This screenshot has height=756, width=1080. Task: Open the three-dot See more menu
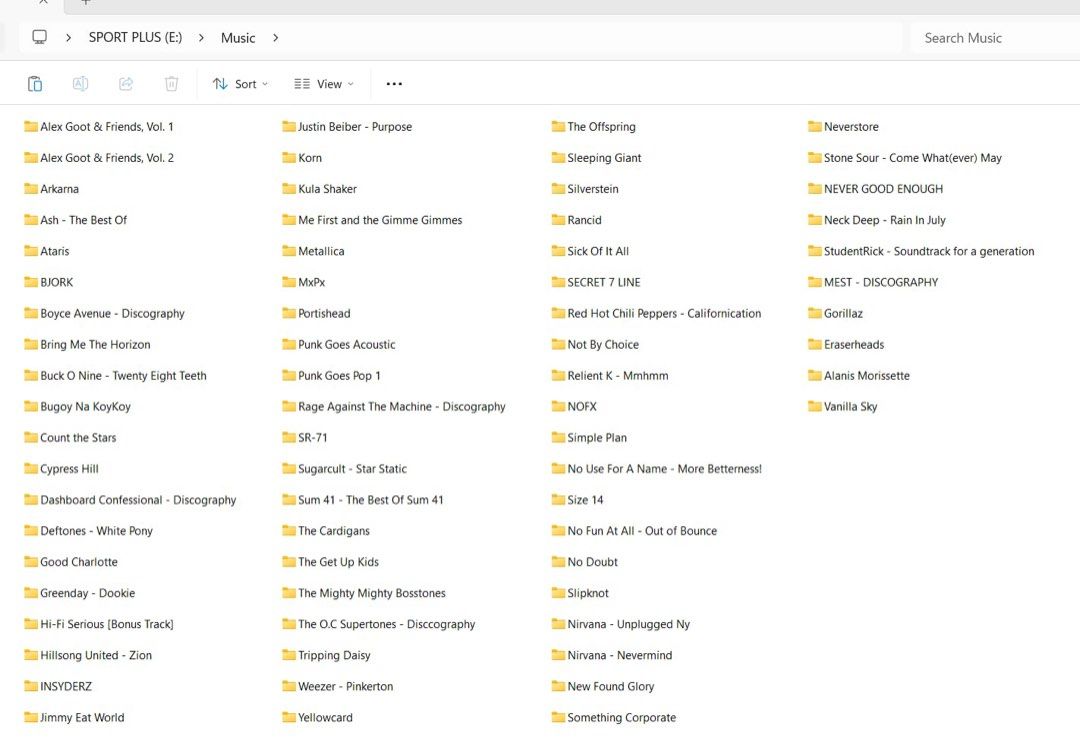[x=394, y=84]
